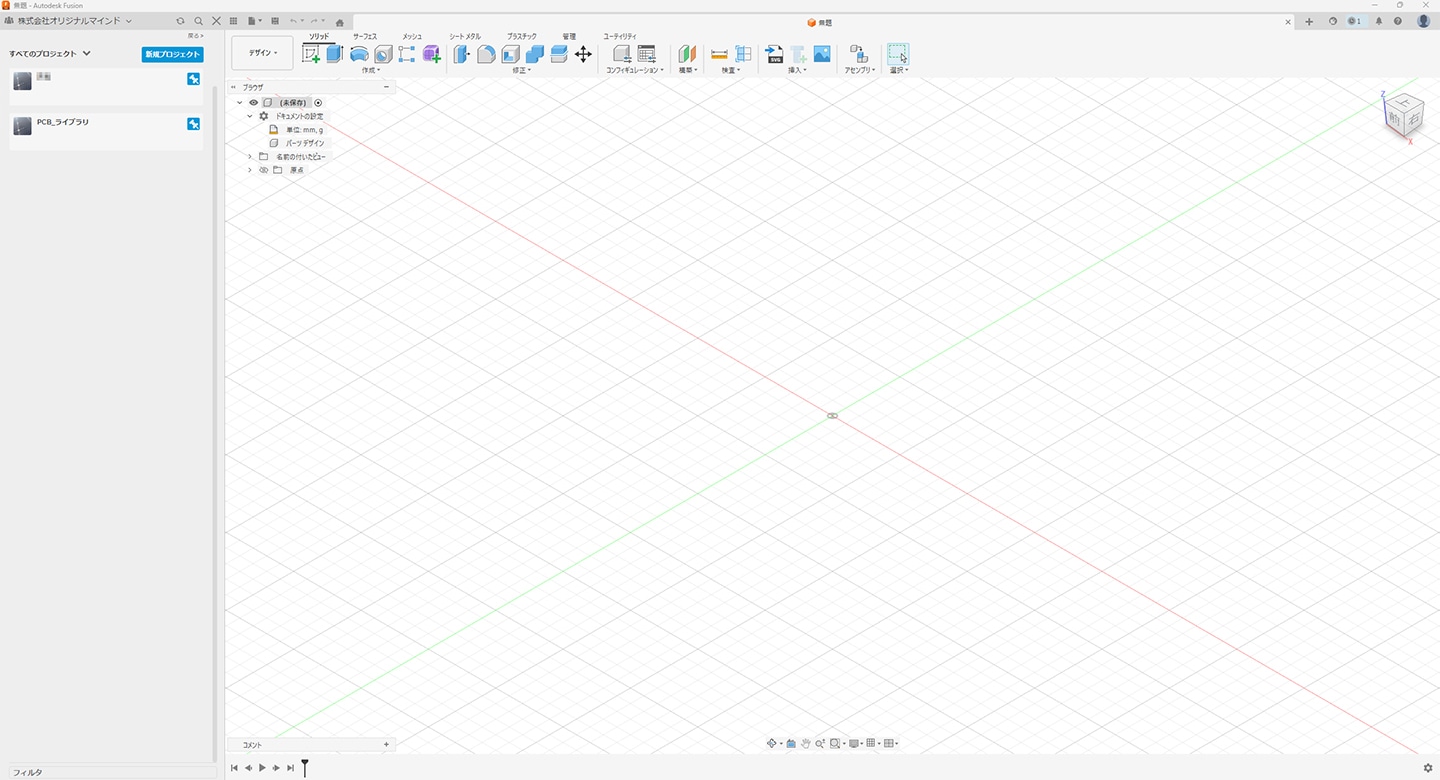Toggle eye icon of unsaved root component
The image size is (1440, 780).
point(253,103)
